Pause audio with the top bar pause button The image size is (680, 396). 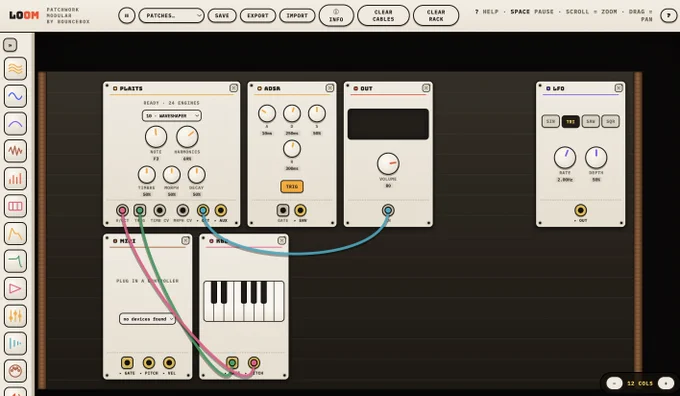click(127, 16)
